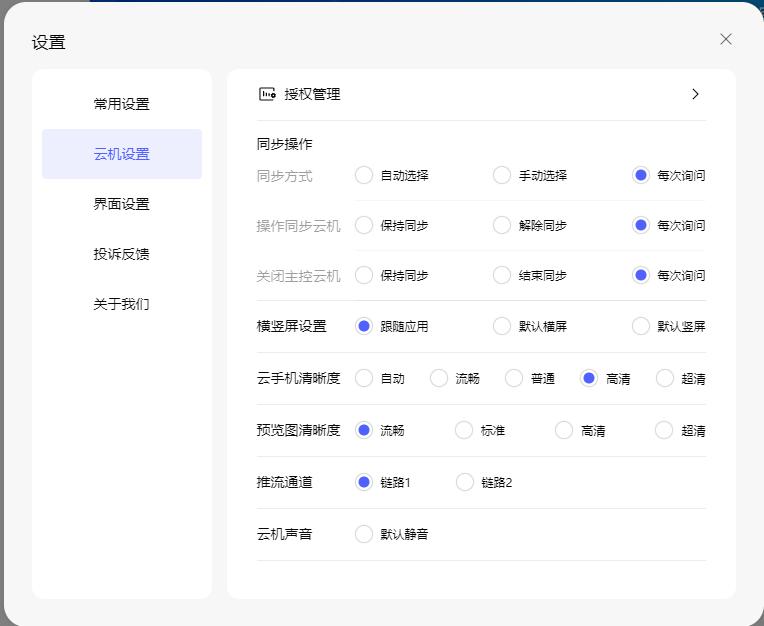Choose 手动选择 for 同步方式
The width and height of the screenshot is (764, 626).
[502, 175]
